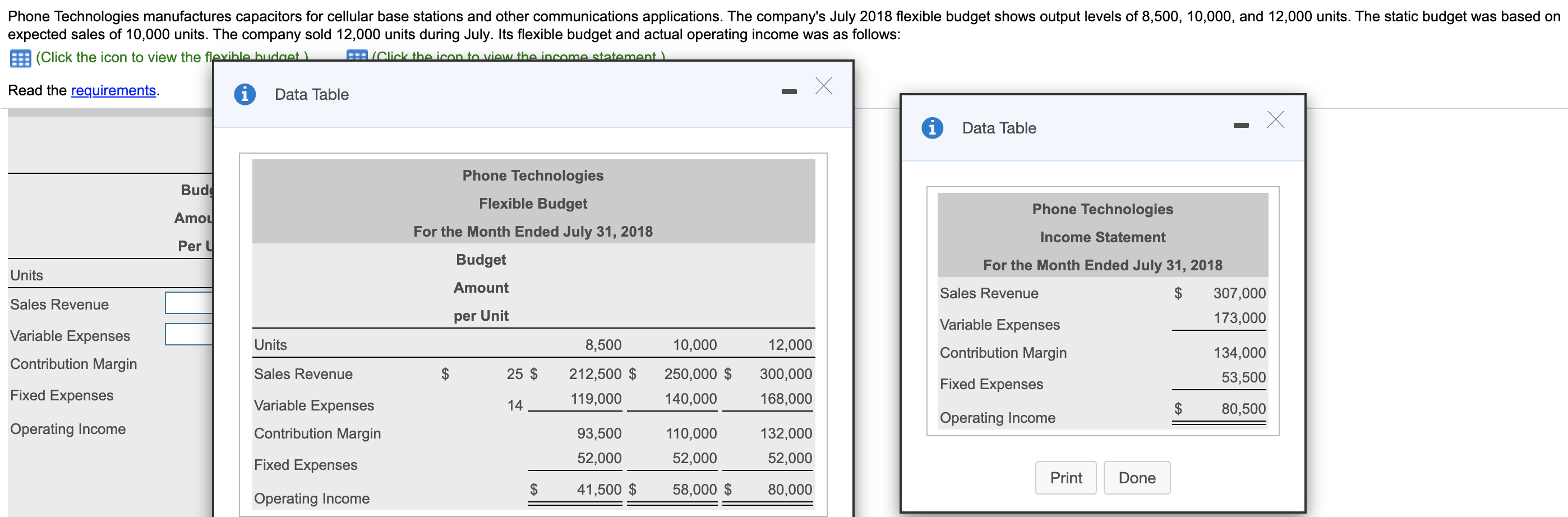Screen dimensions: 1568x517
Task: Close the flexible budget Data Table dialog
Action: click(x=824, y=86)
